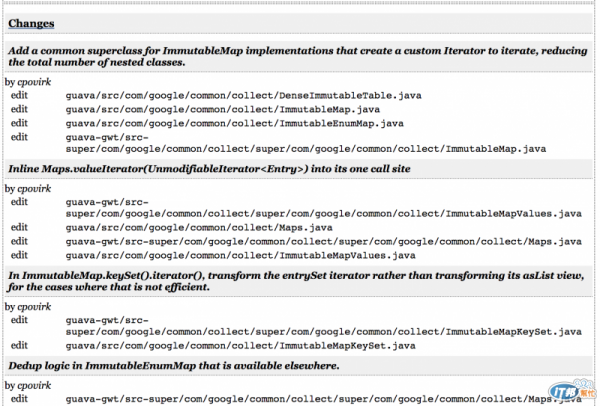The image size is (600, 406).
Task: Open guava/src collect Maps.java path
Action: (x=199, y=228)
